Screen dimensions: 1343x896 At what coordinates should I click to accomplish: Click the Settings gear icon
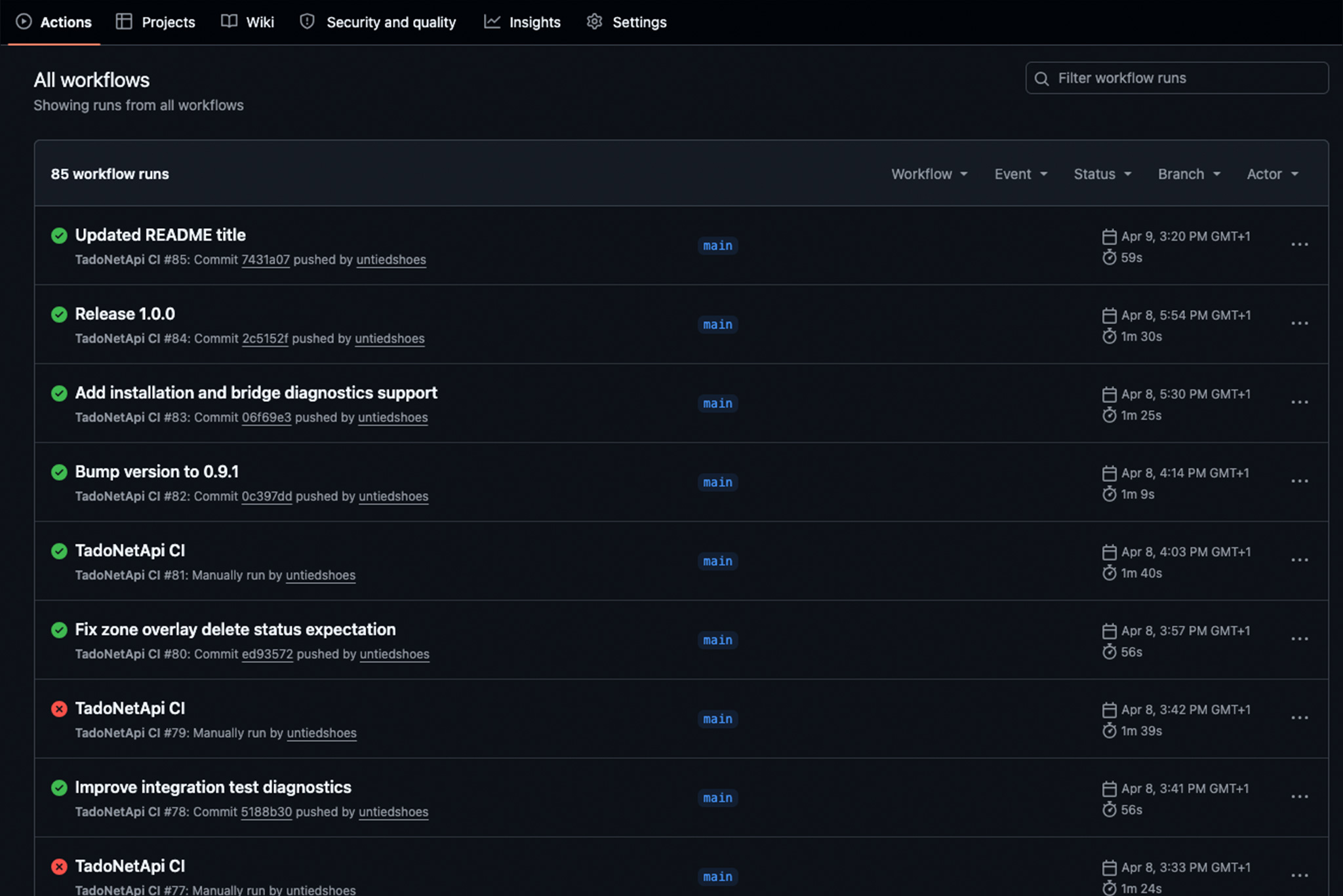point(594,22)
